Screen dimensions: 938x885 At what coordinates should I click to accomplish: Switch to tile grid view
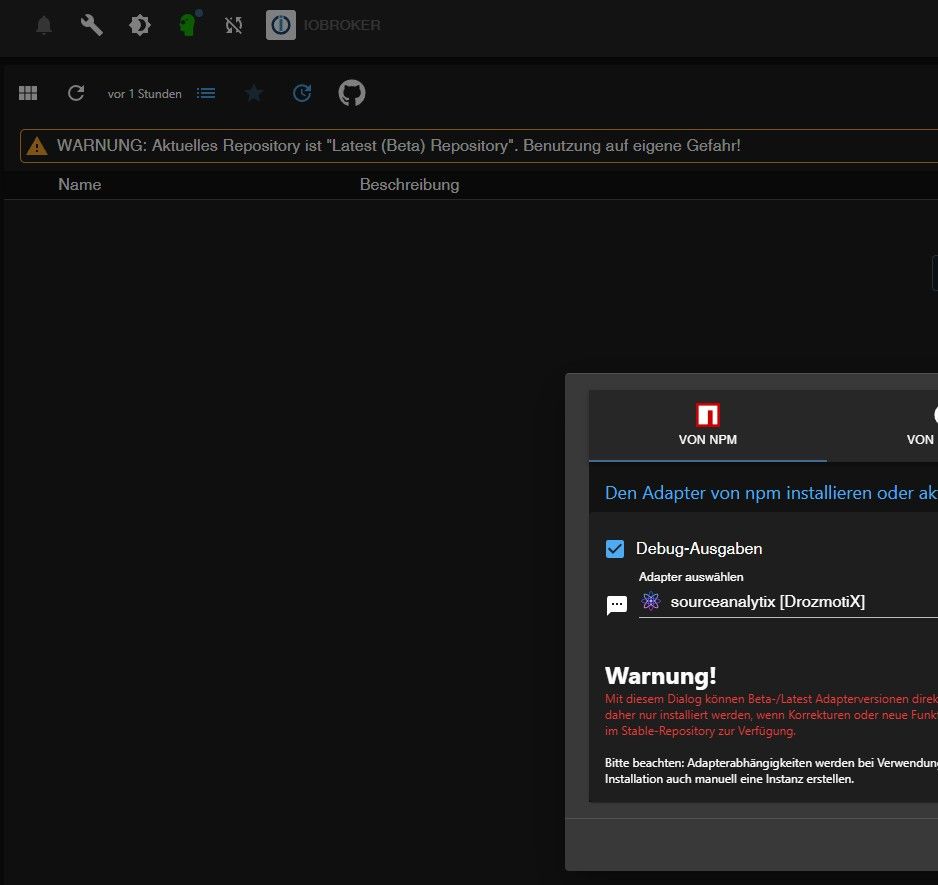(x=28, y=93)
